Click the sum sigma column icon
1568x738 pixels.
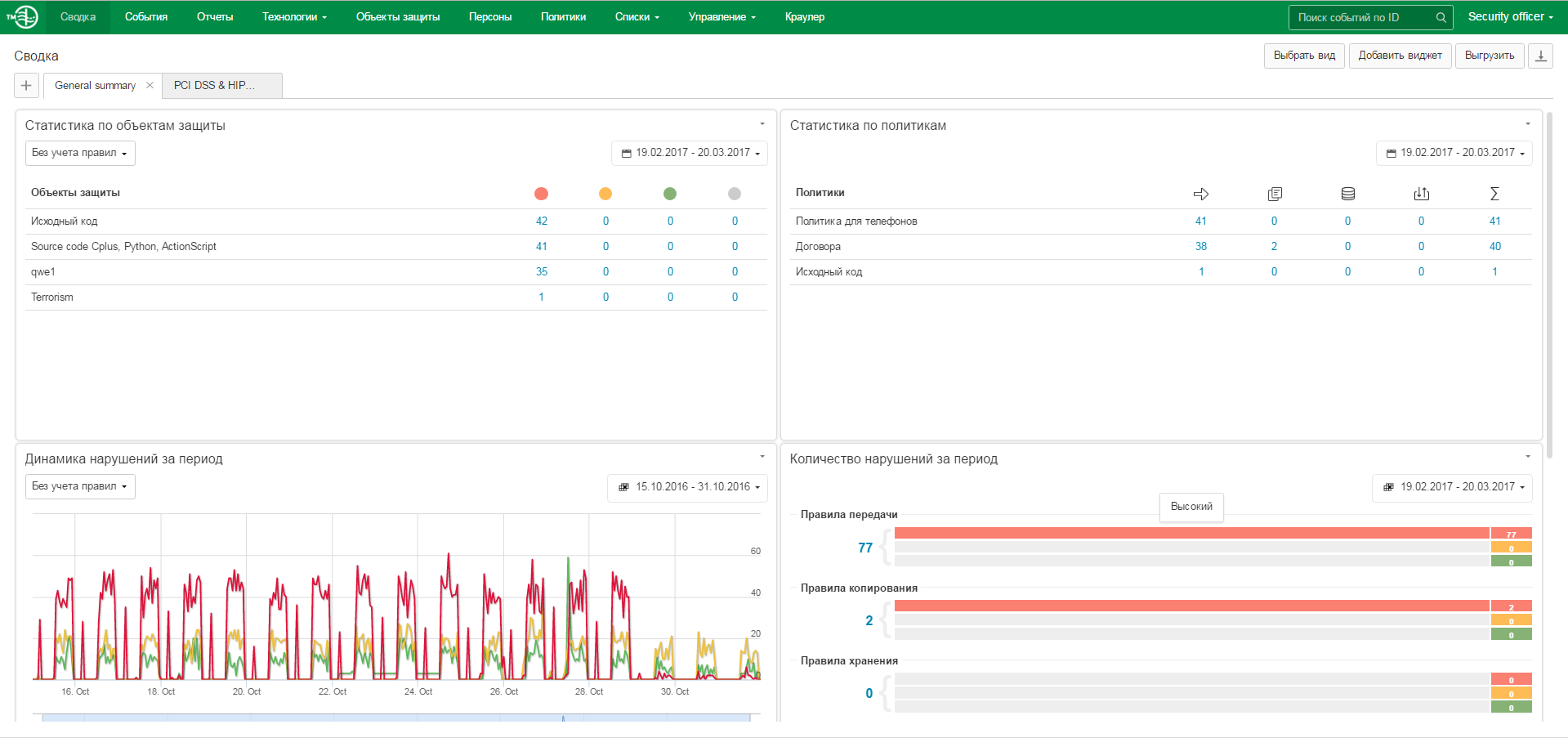click(x=1494, y=194)
